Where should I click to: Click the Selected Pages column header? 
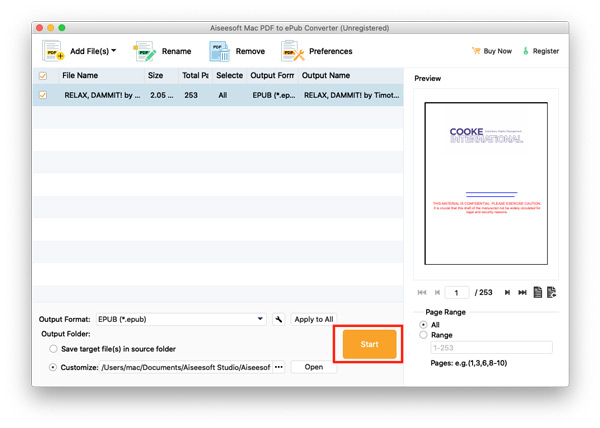click(x=229, y=75)
